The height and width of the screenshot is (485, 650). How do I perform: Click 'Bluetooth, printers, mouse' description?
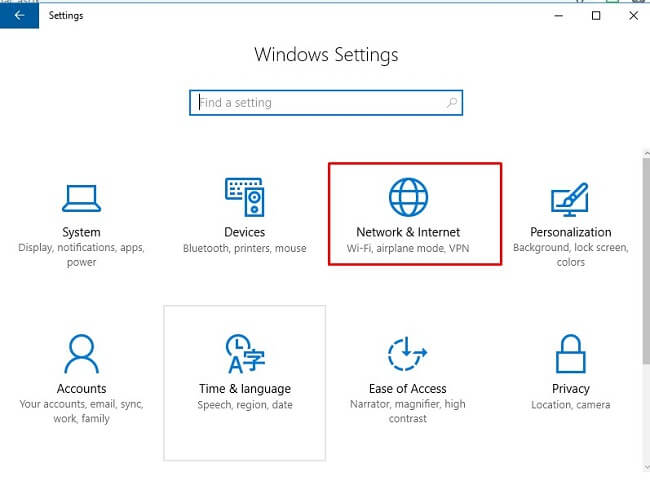(x=245, y=248)
